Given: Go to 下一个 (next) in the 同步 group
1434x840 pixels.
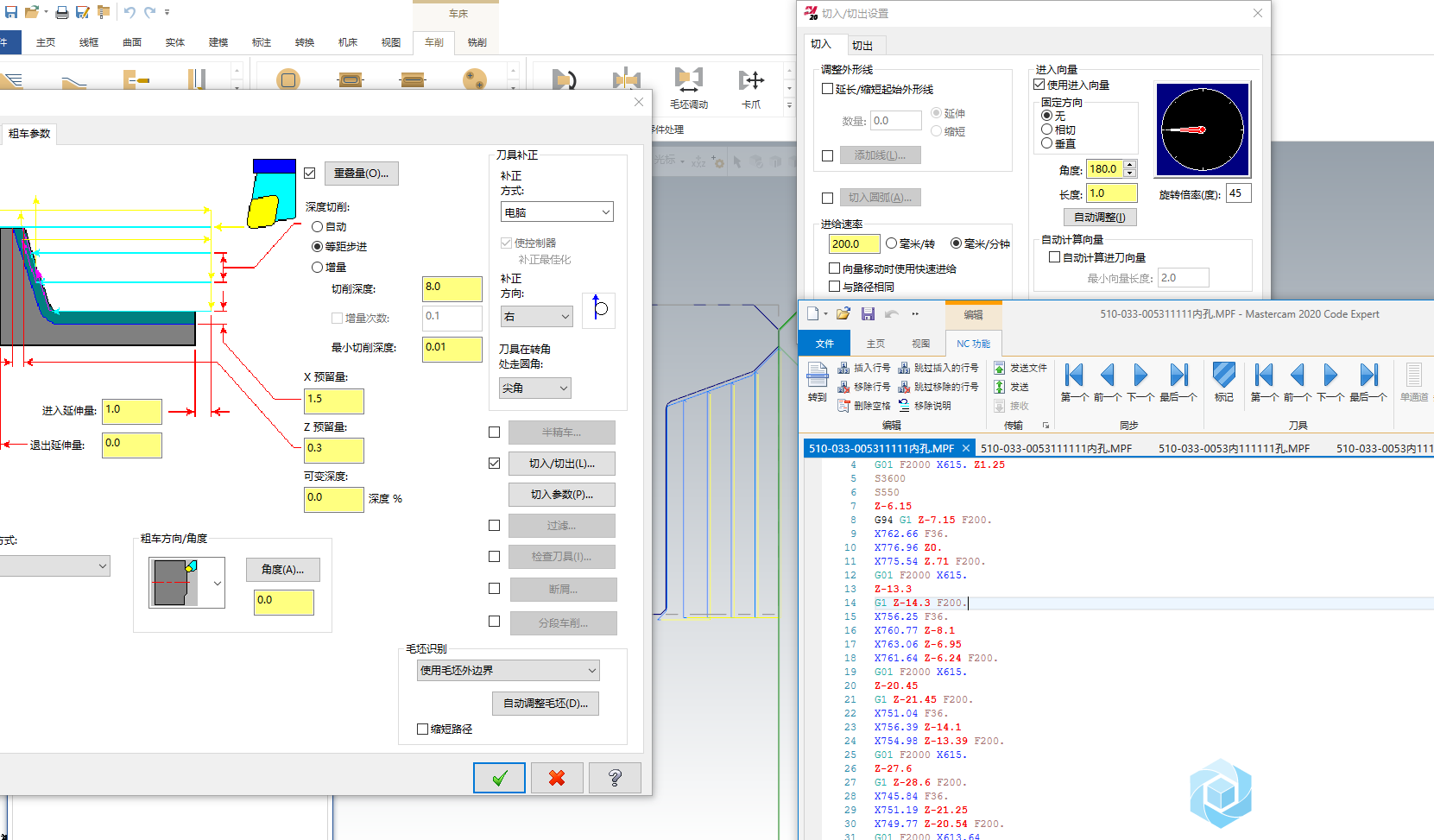Looking at the screenshot, I should pos(1140,382).
